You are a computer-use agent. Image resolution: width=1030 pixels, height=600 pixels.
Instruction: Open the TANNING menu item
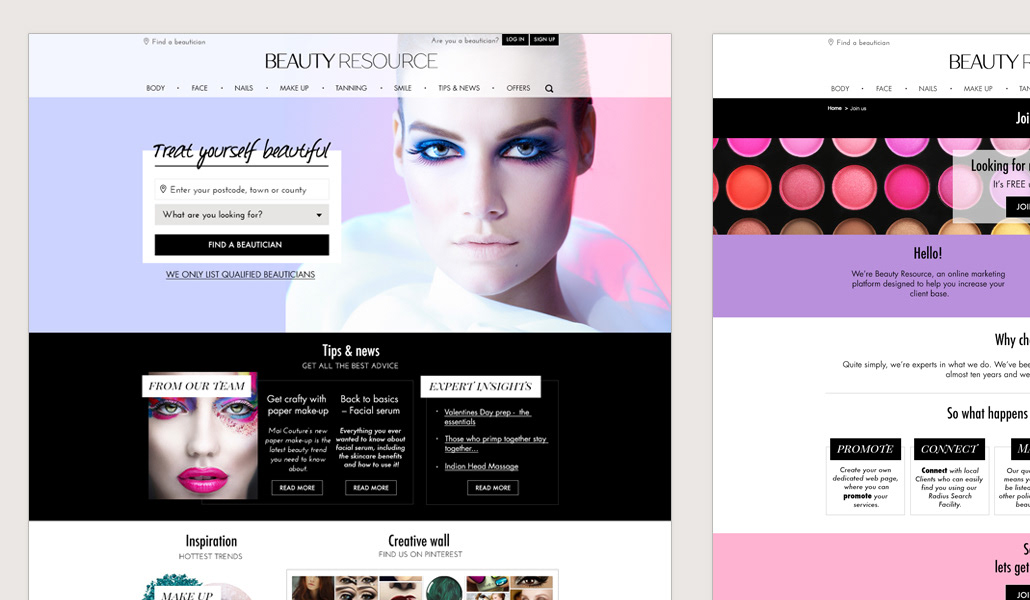(x=351, y=88)
